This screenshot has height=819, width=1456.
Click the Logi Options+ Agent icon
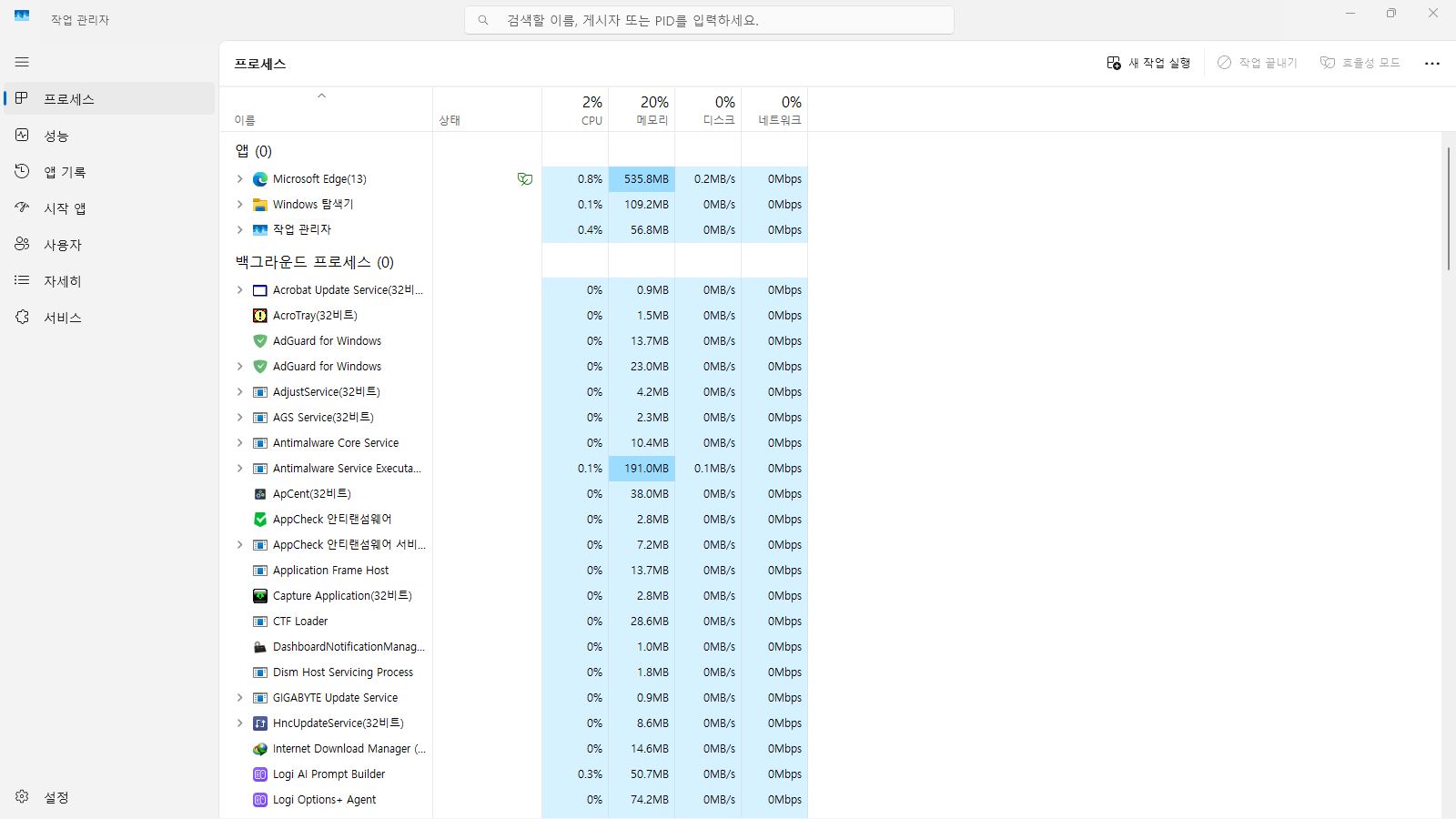tap(260, 800)
